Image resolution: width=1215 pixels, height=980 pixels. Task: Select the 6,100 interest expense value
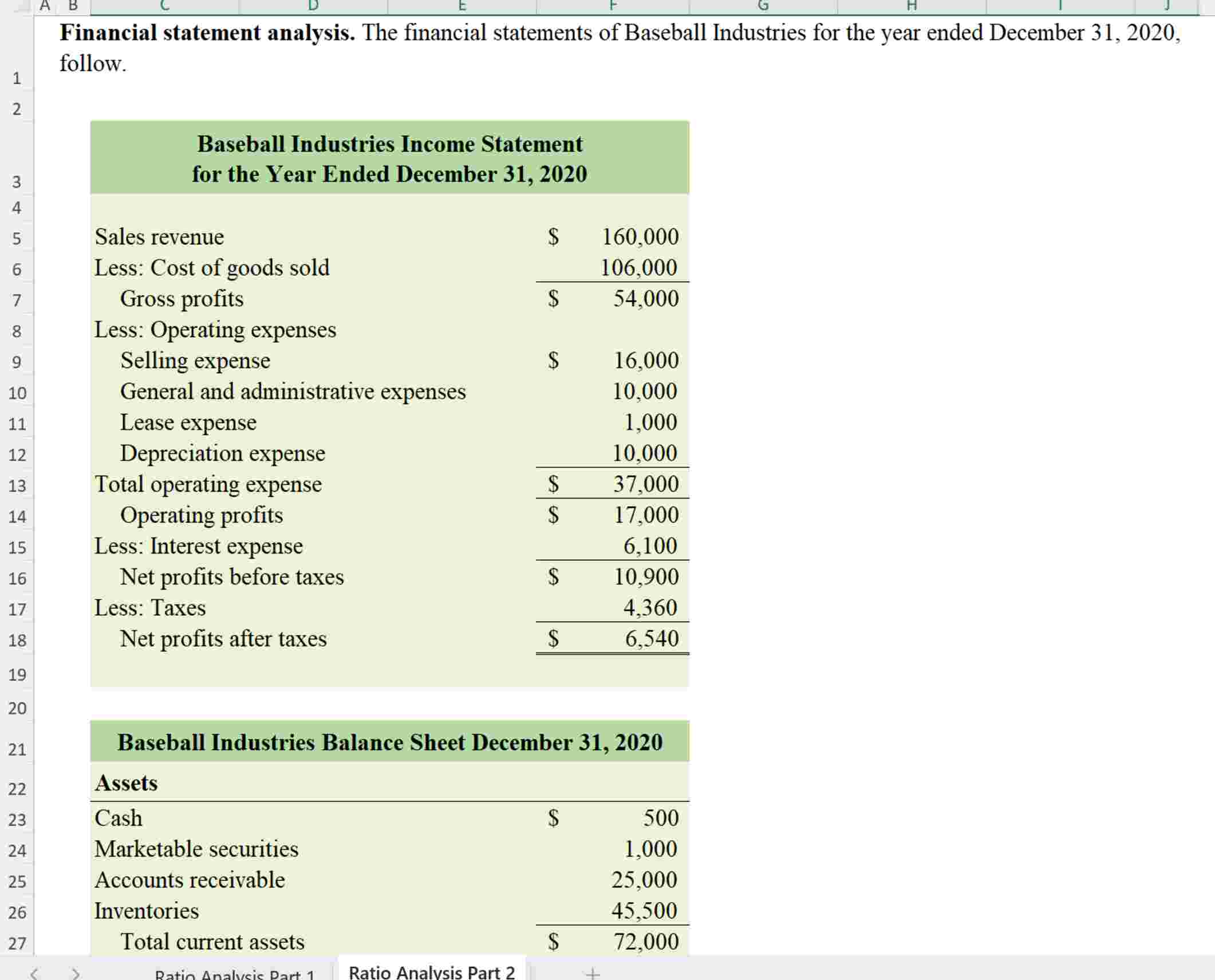click(650, 546)
